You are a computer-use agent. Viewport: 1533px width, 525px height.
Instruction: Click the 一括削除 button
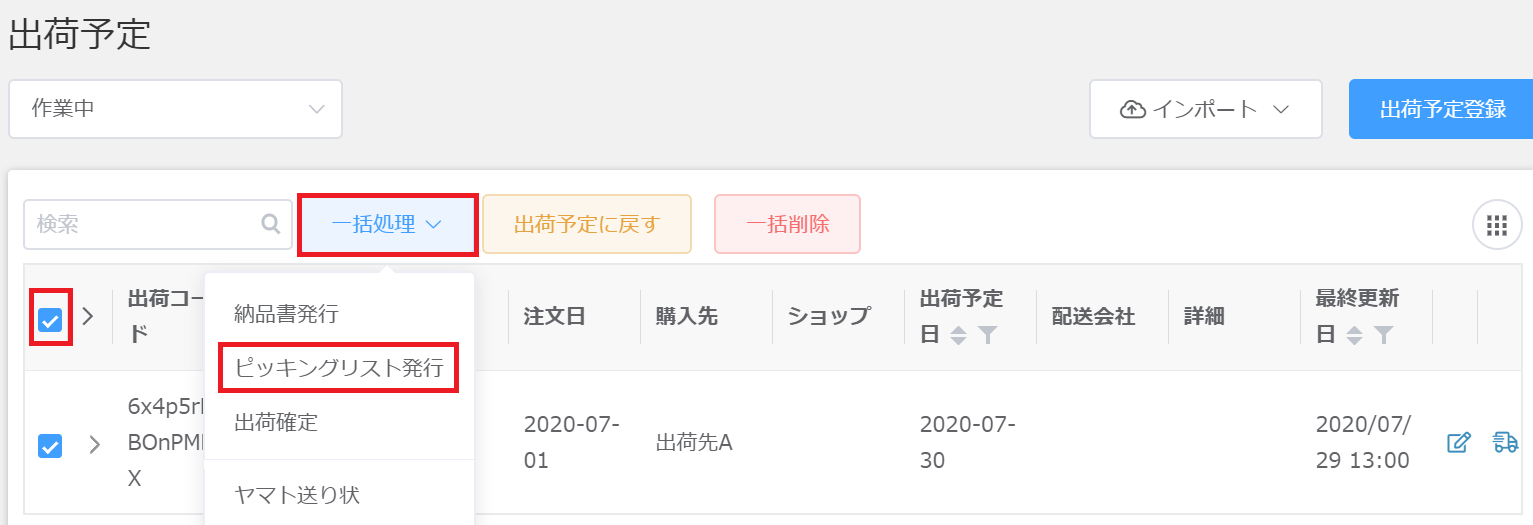point(787,224)
